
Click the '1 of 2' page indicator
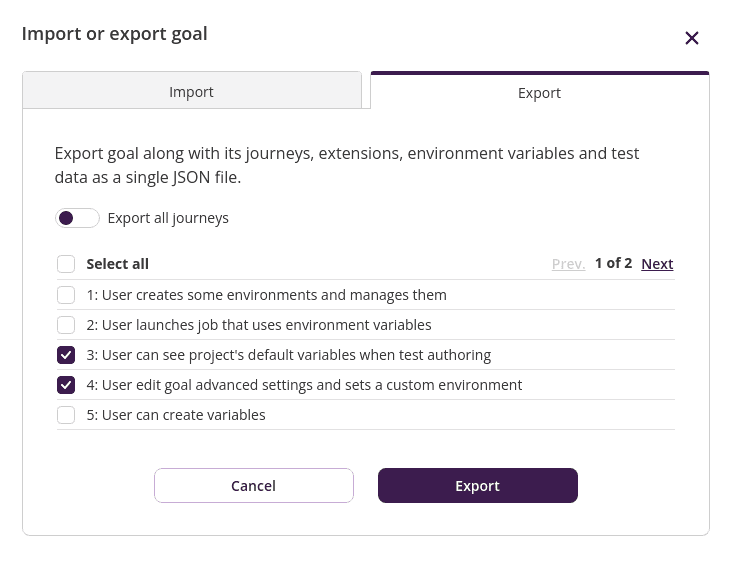click(613, 263)
